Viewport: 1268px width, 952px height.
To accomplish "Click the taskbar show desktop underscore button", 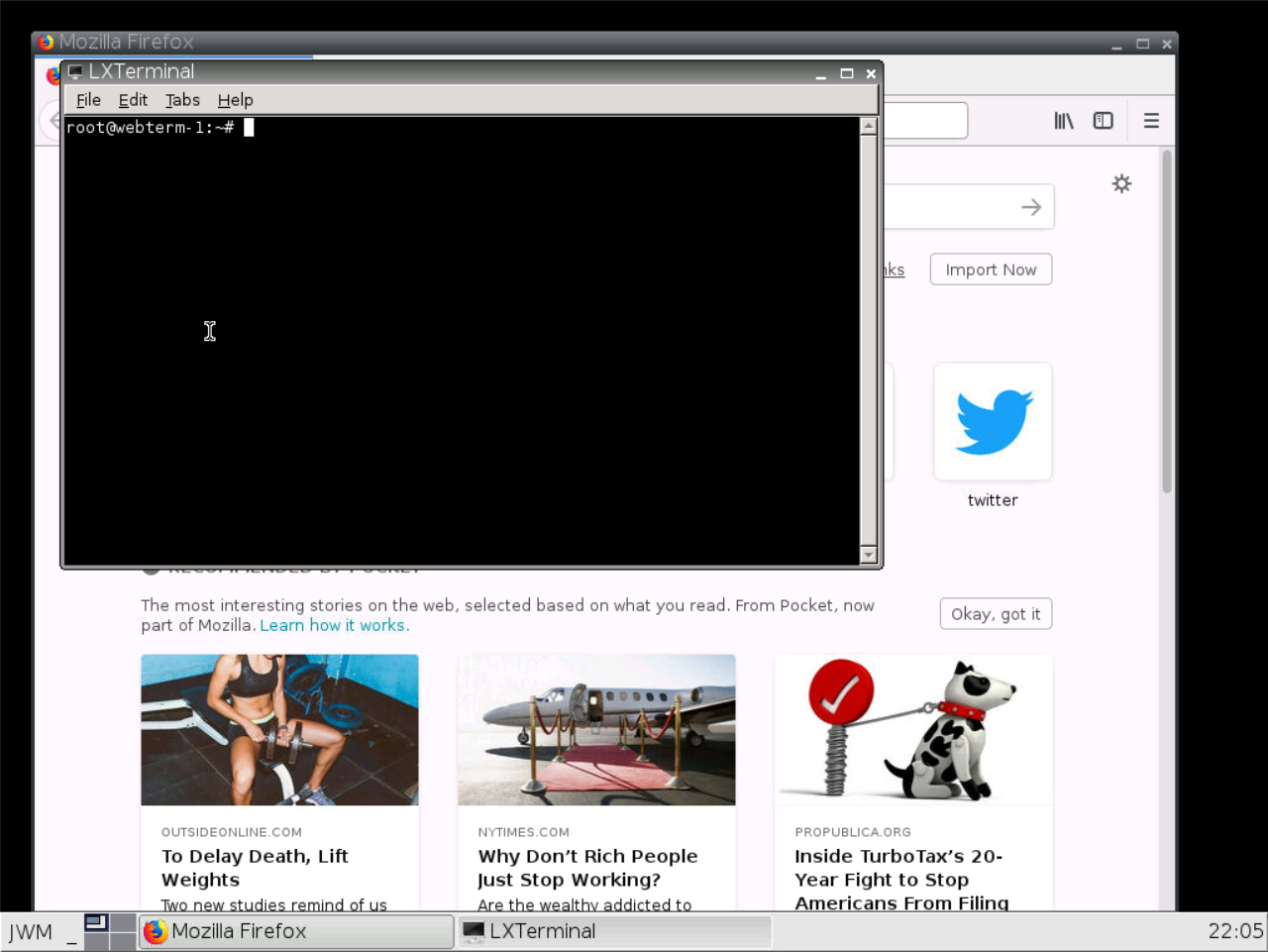I will tap(71, 933).
